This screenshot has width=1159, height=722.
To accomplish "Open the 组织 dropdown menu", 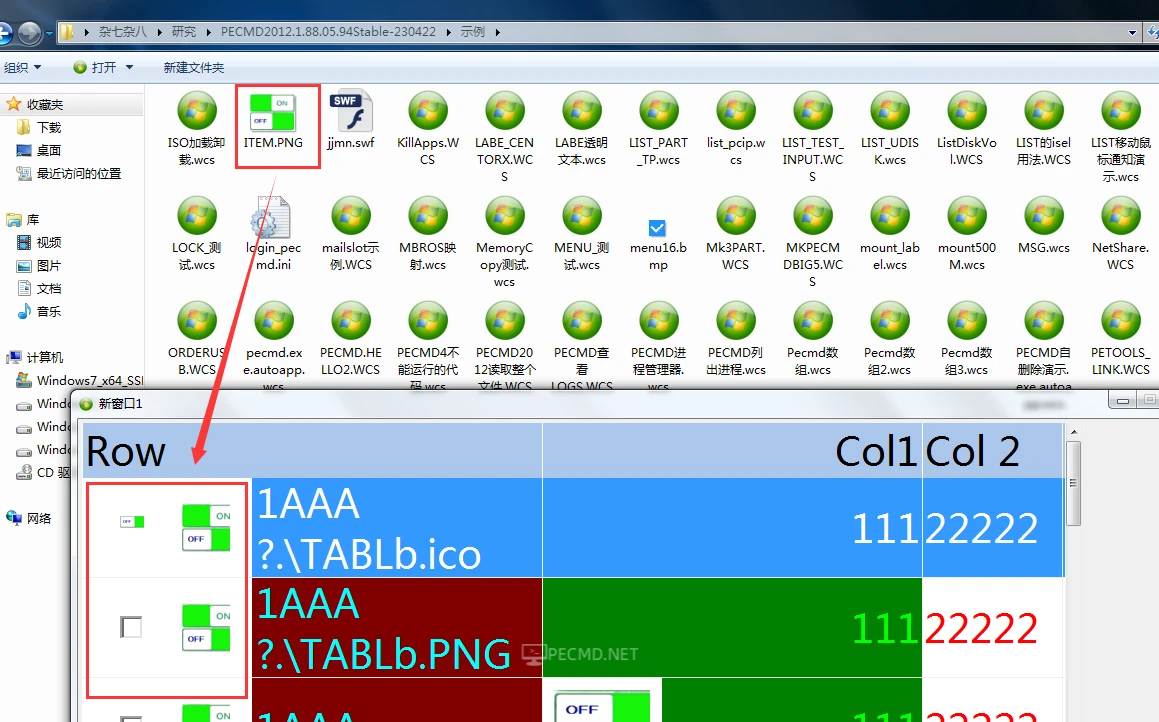I will (22, 67).
